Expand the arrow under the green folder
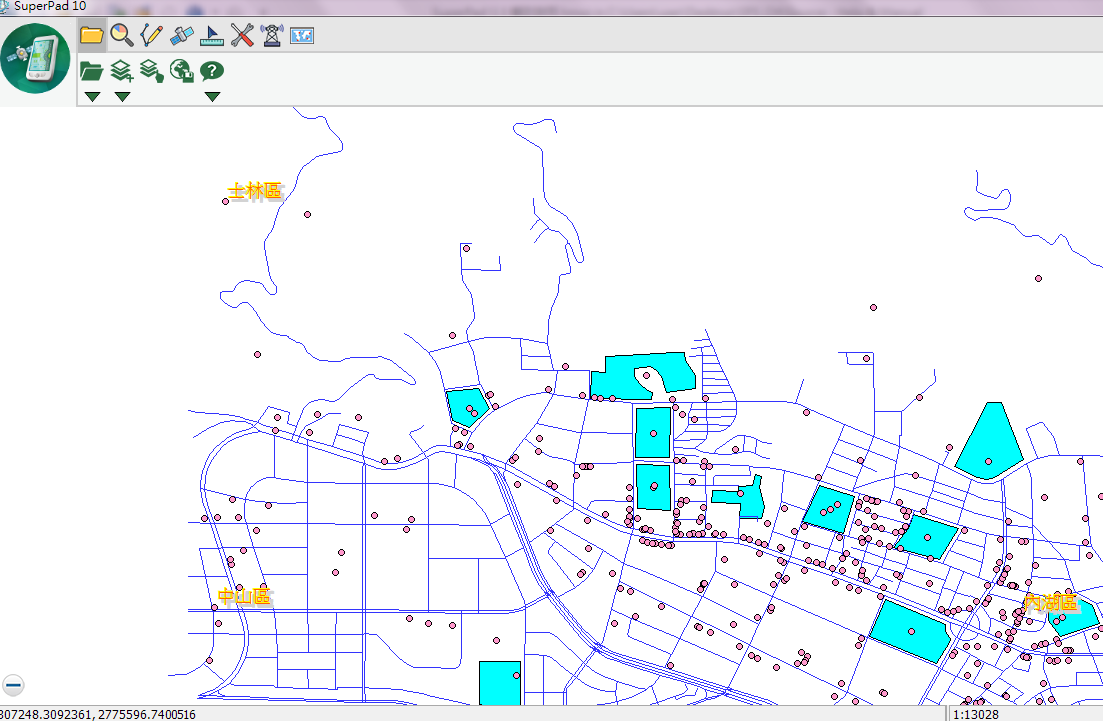The width and height of the screenshot is (1103, 721). click(92, 96)
